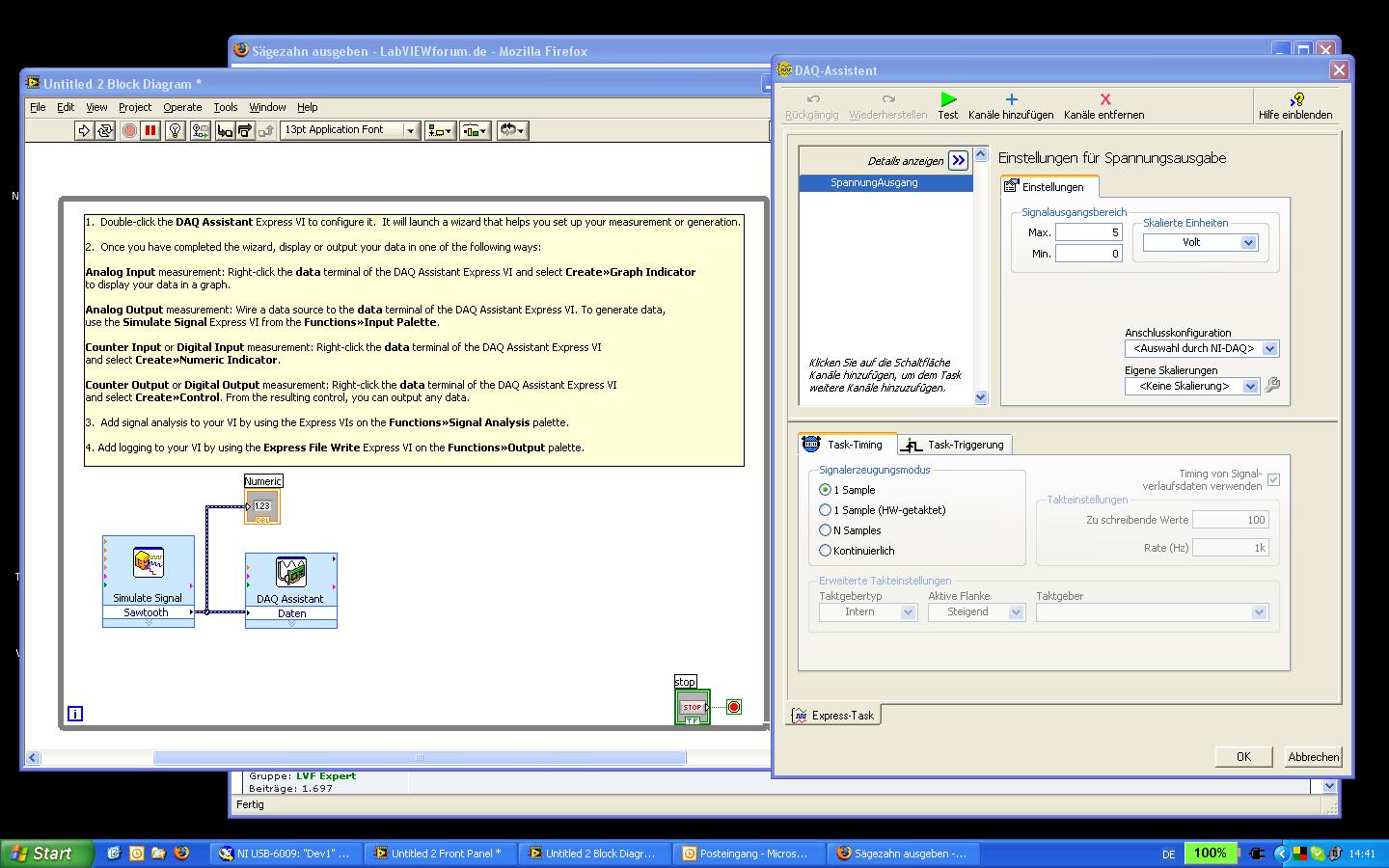Open the View menu
Screen dimensions: 1389x868
[96, 107]
